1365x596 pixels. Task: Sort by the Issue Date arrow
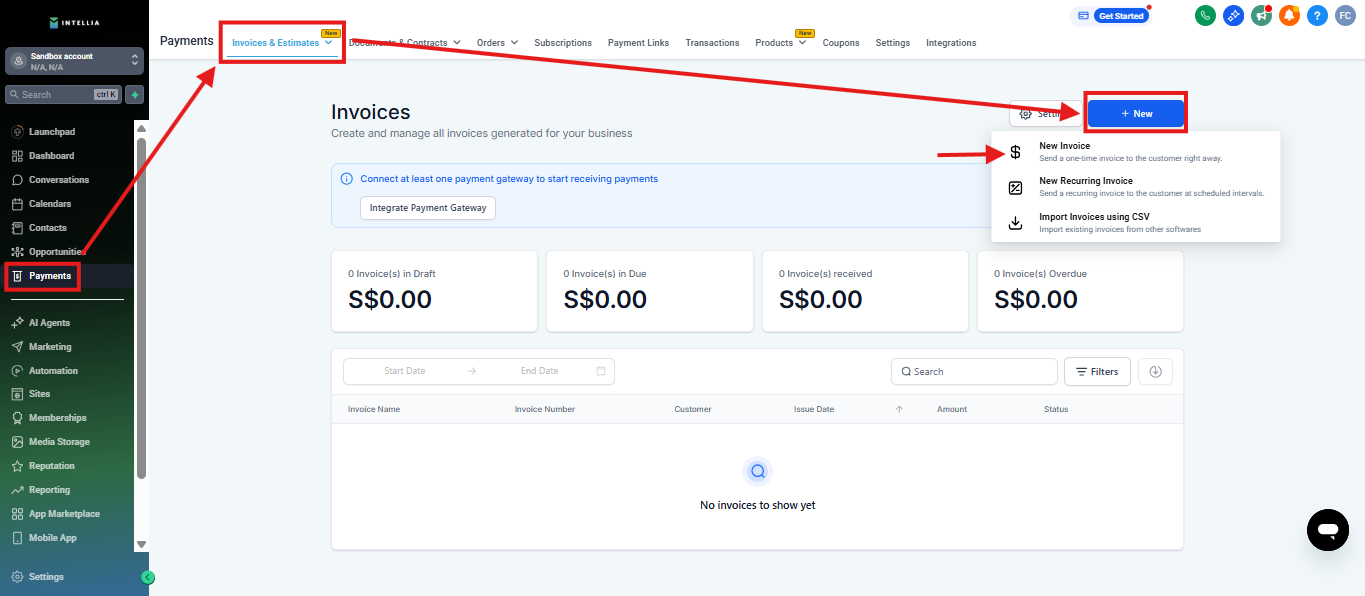point(899,409)
